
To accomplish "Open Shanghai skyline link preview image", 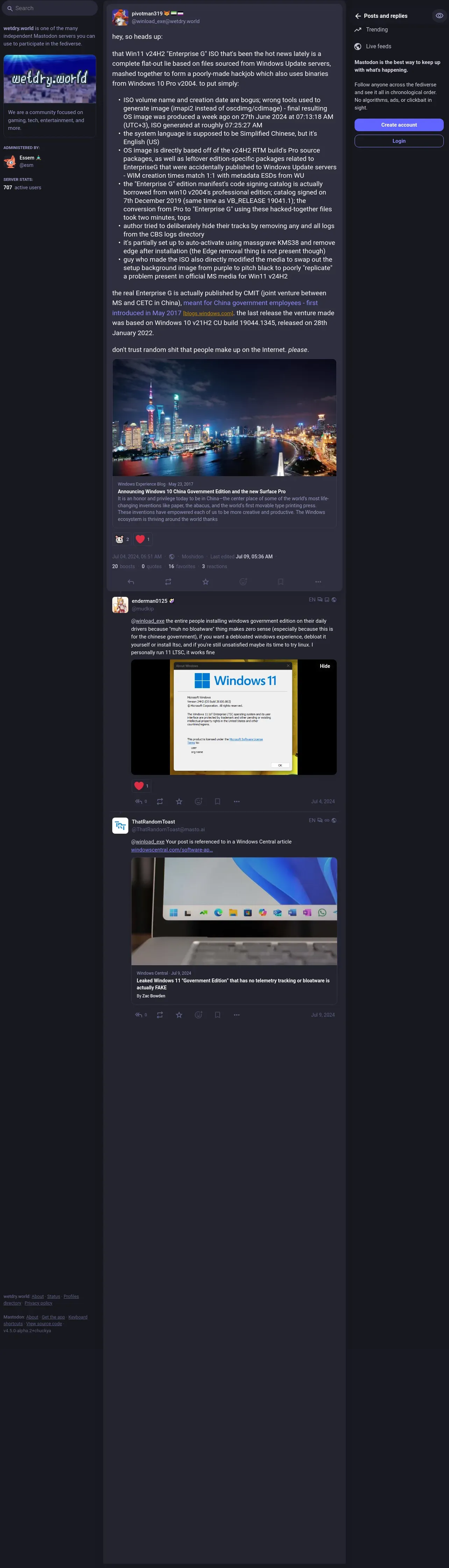I will tap(224, 418).
